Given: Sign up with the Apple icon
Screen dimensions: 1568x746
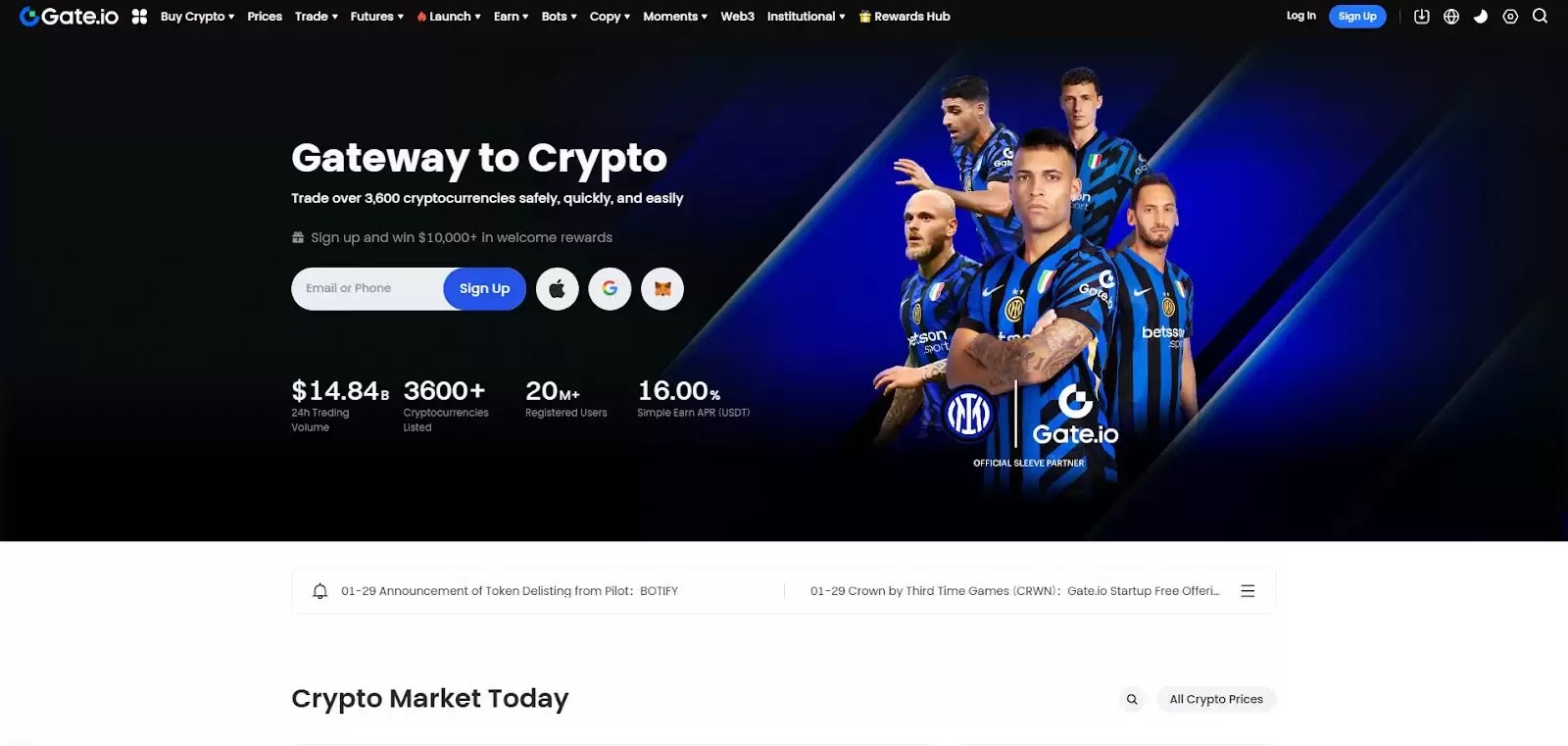Looking at the screenshot, I should coord(557,289).
